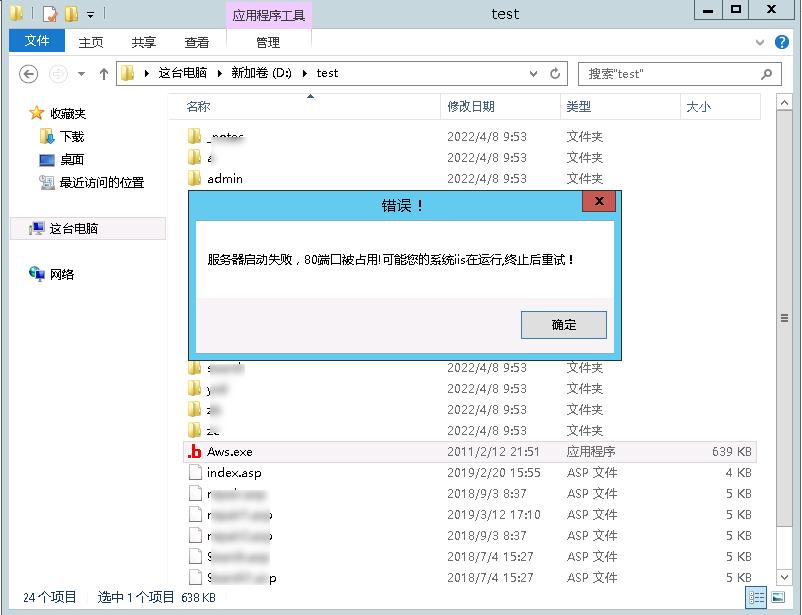
Task: Click the up-to-parent-folder arrow
Action: pyautogui.click(x=104, y=73)
